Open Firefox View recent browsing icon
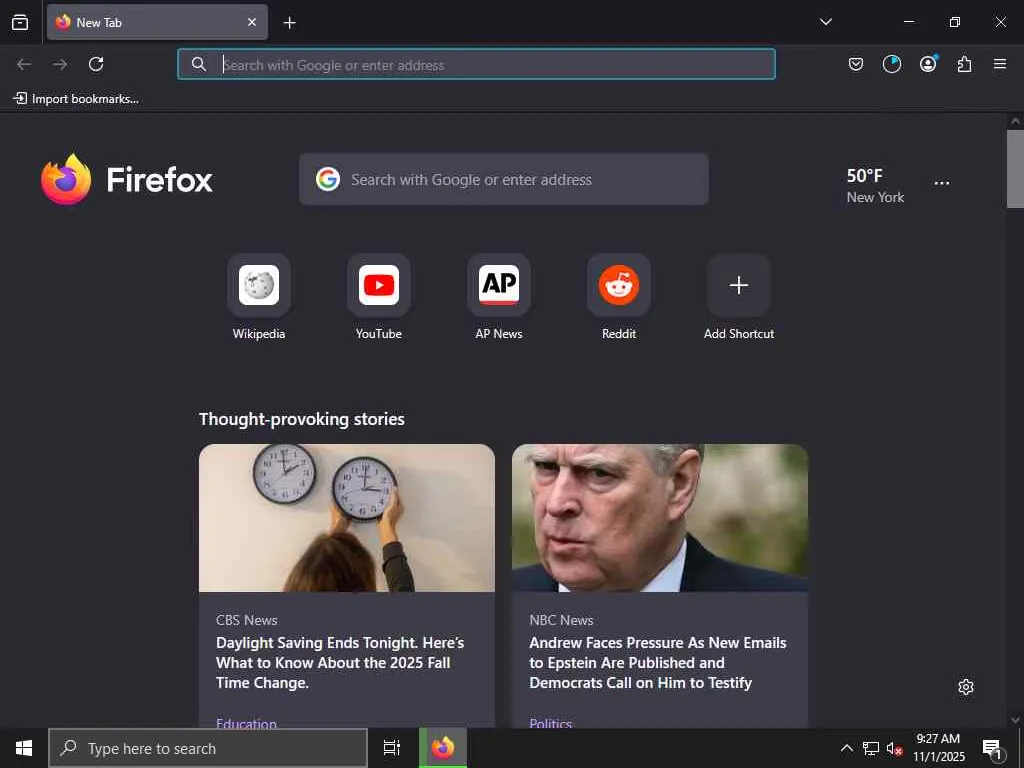1024x768 pixels. [x=20, y=22]
